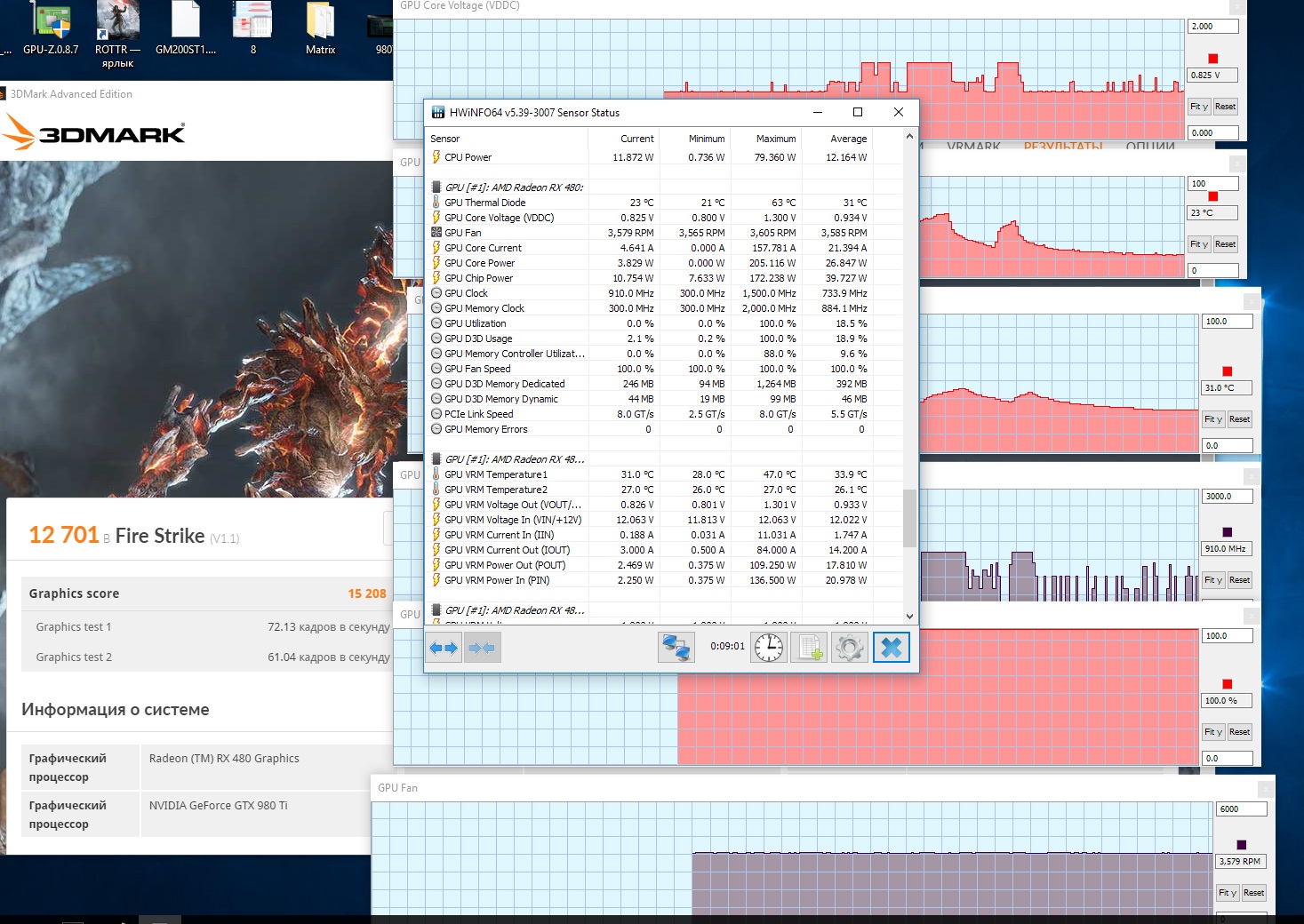Click the 2.000 maximum field of the voltage graph
The width and height of the screenshot is (1304, 924).
click(x=1212, y=27)
